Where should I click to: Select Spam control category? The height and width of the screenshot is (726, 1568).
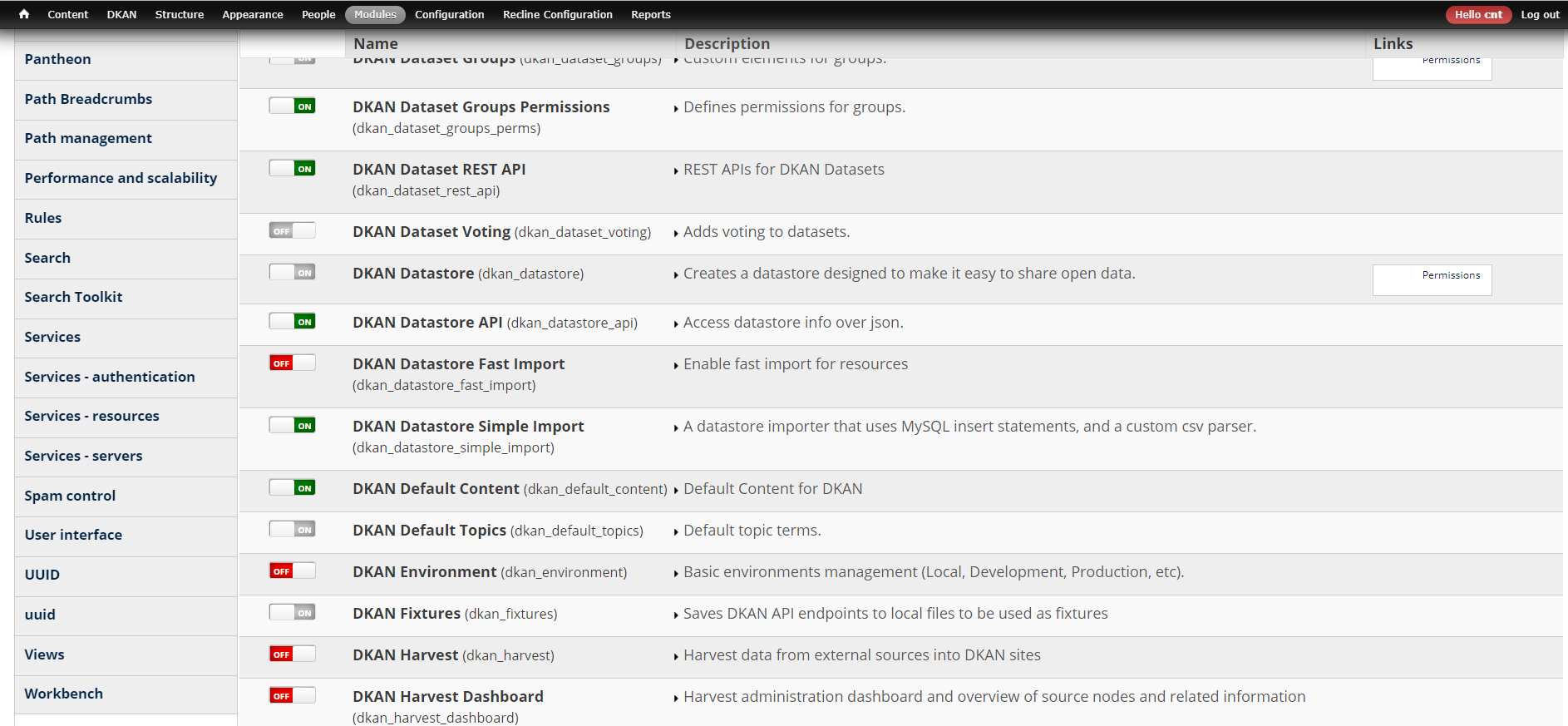point(126,496)
